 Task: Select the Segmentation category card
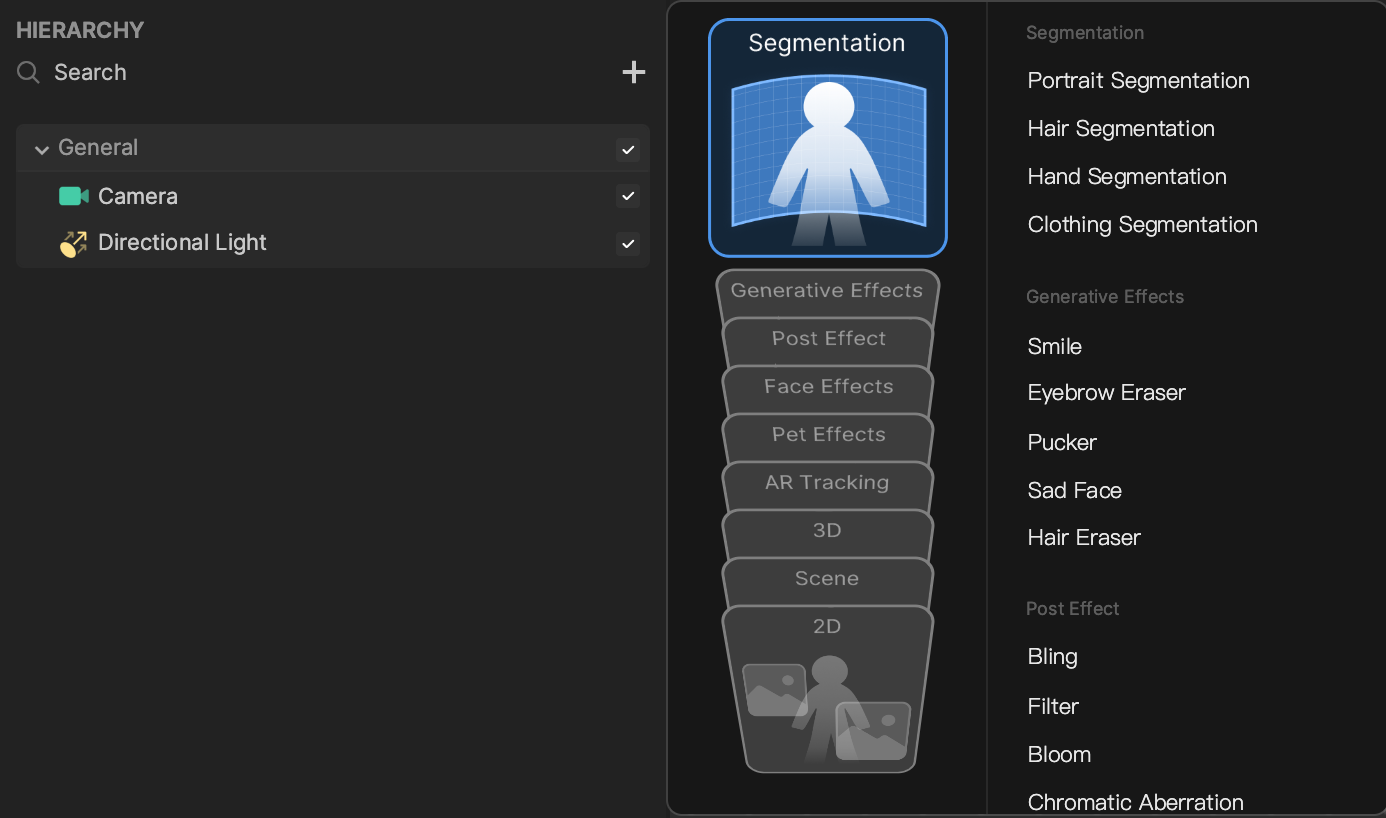[827, 138]
